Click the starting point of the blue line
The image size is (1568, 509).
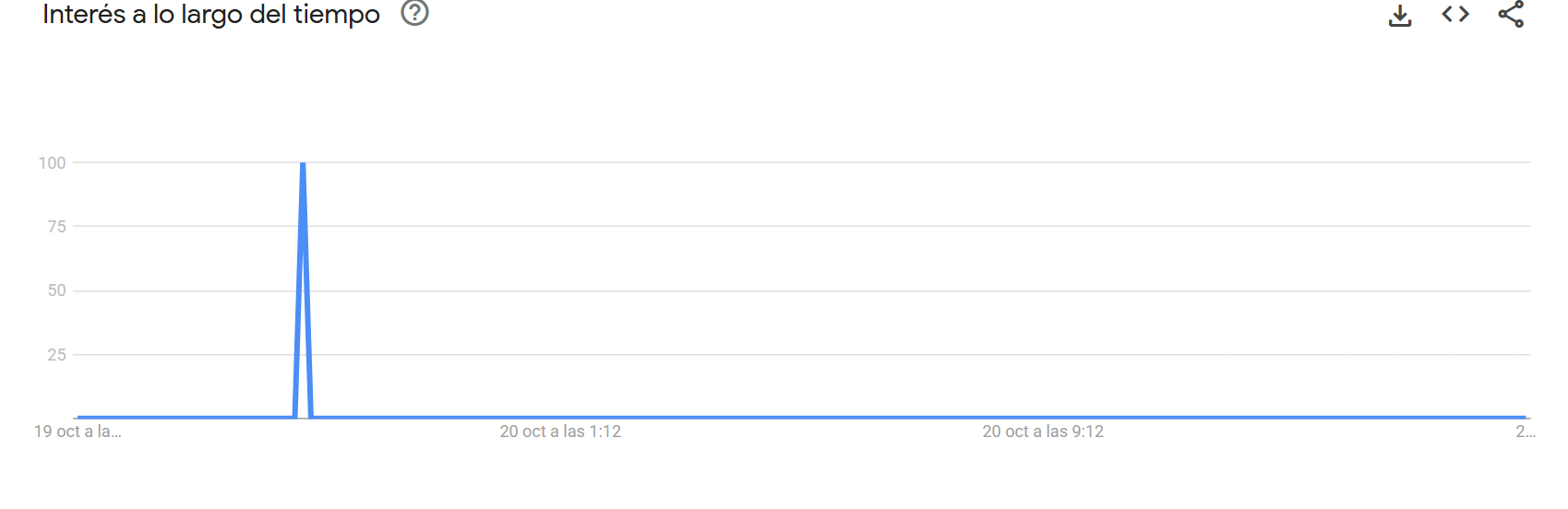click(78, 418)
